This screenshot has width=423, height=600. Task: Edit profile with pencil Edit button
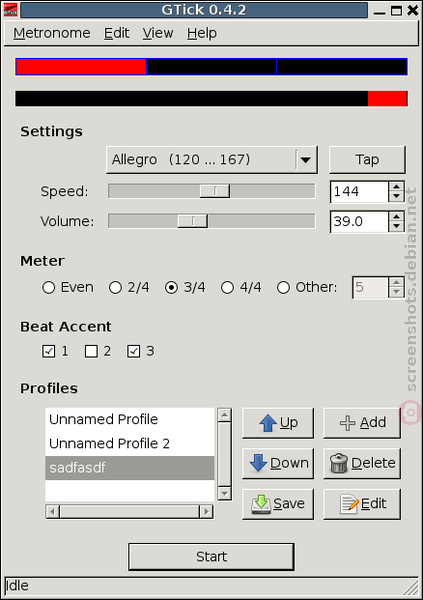pyautogui.click(x=362, y=504)
